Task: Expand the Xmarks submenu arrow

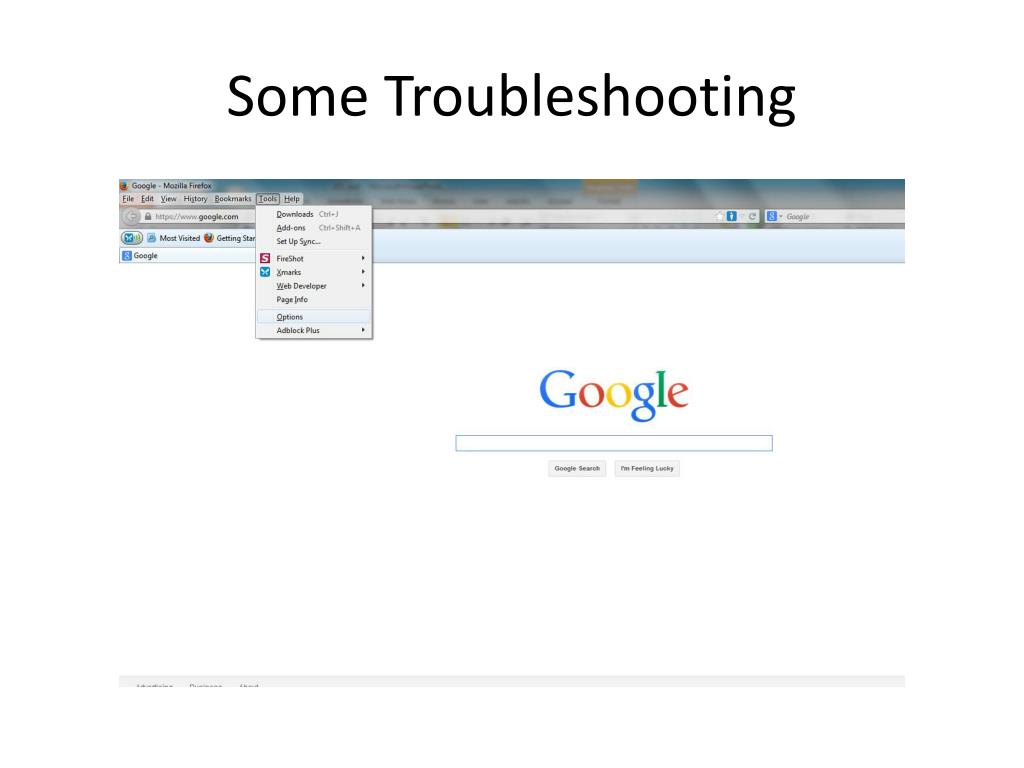Action: pyautogui.click(x=363, y=272)
